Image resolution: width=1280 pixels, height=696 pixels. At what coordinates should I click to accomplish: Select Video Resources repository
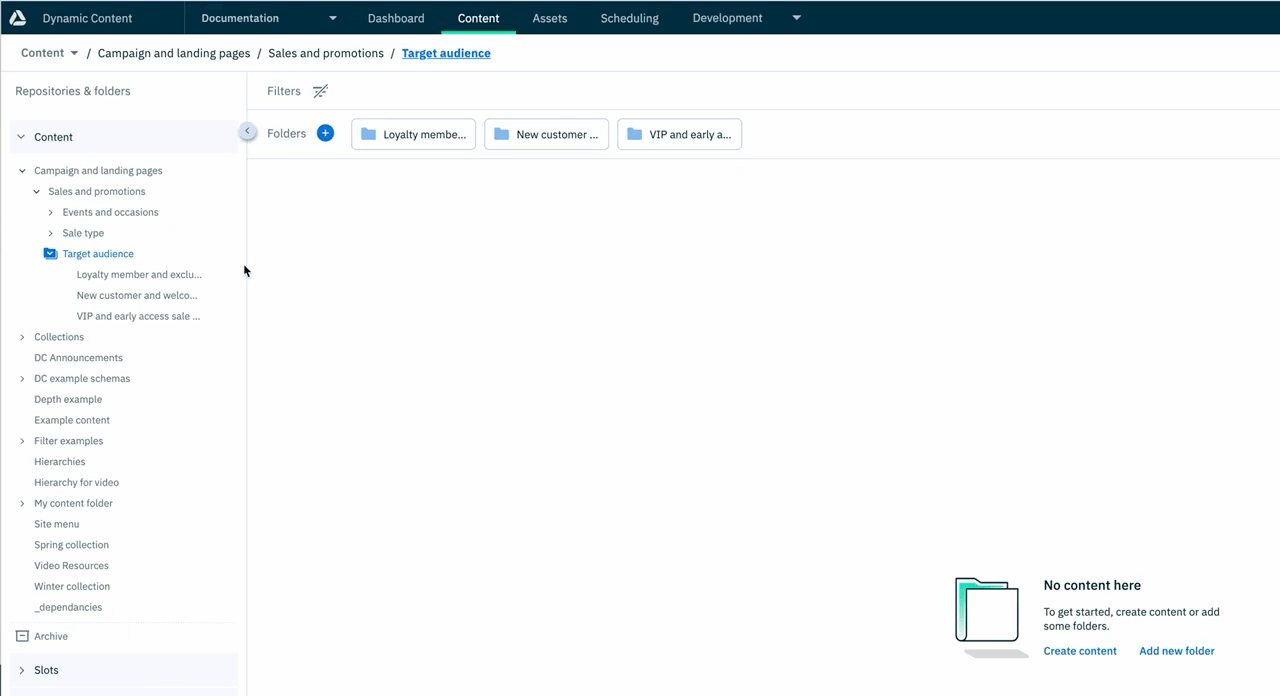coord(72,566)
